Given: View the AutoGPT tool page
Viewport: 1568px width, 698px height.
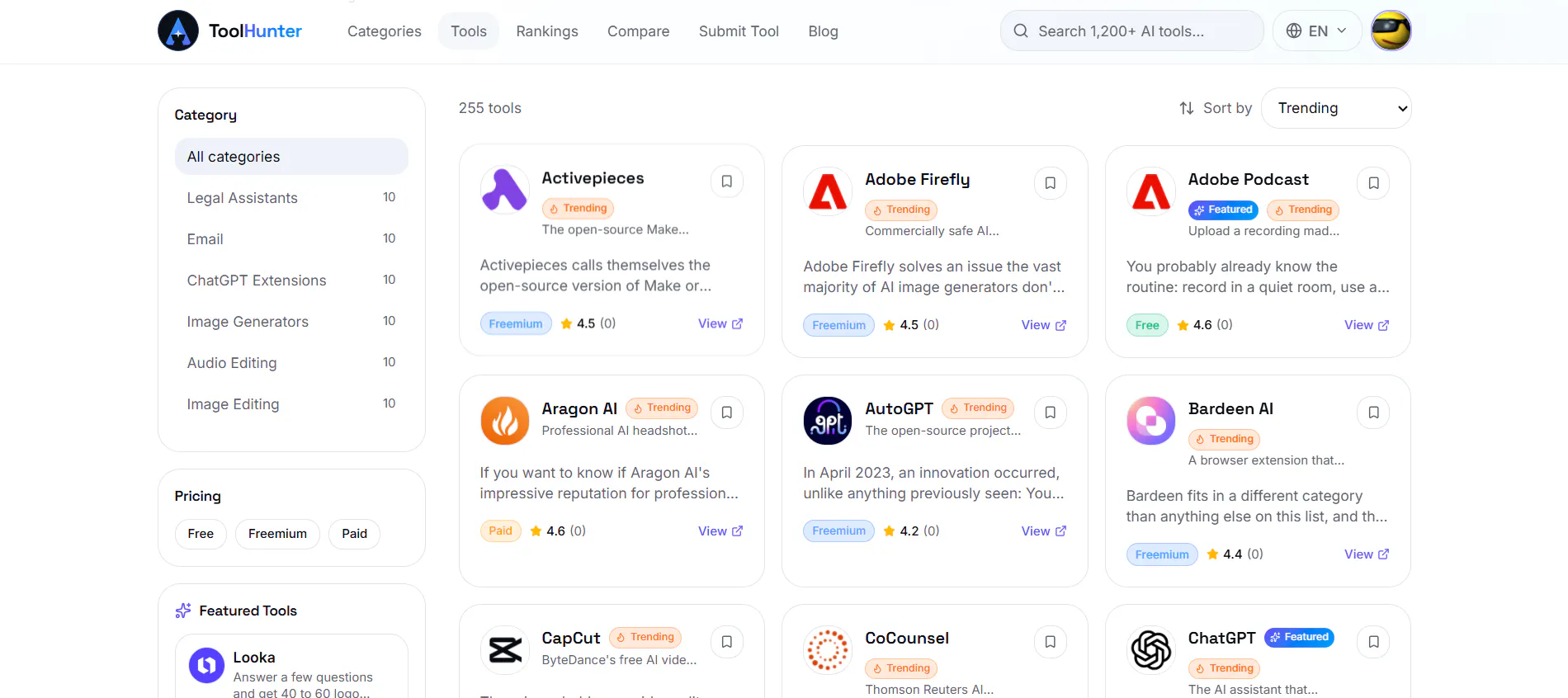Looking at the screenshot, I should (x=1044, y=531).
